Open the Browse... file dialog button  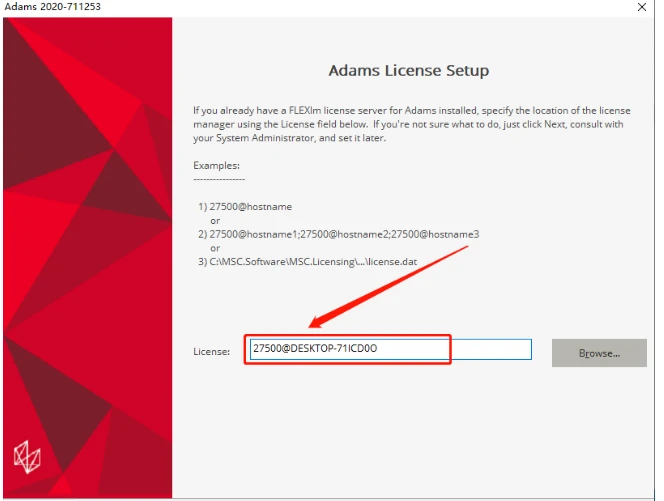599,353
